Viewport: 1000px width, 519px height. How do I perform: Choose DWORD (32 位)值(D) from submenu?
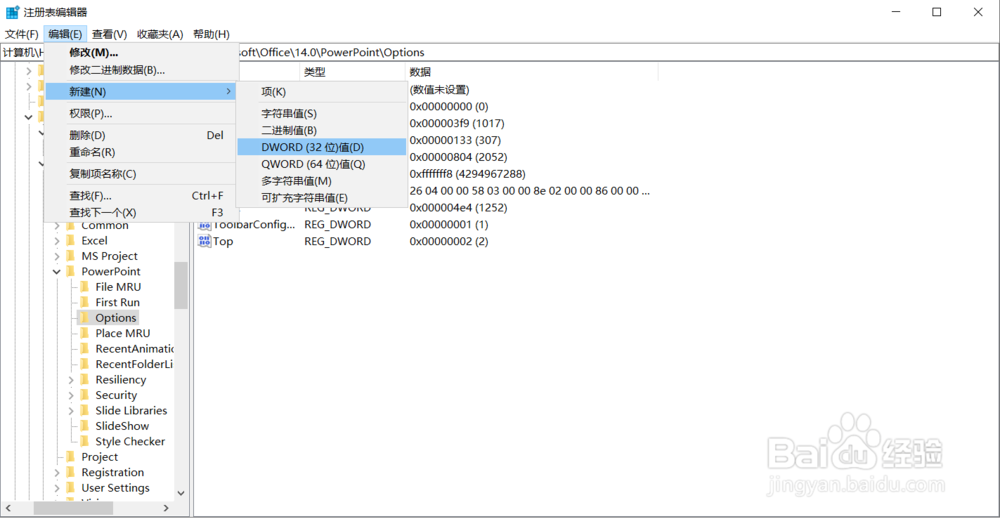pyautogui.click(x=321, y=147)
